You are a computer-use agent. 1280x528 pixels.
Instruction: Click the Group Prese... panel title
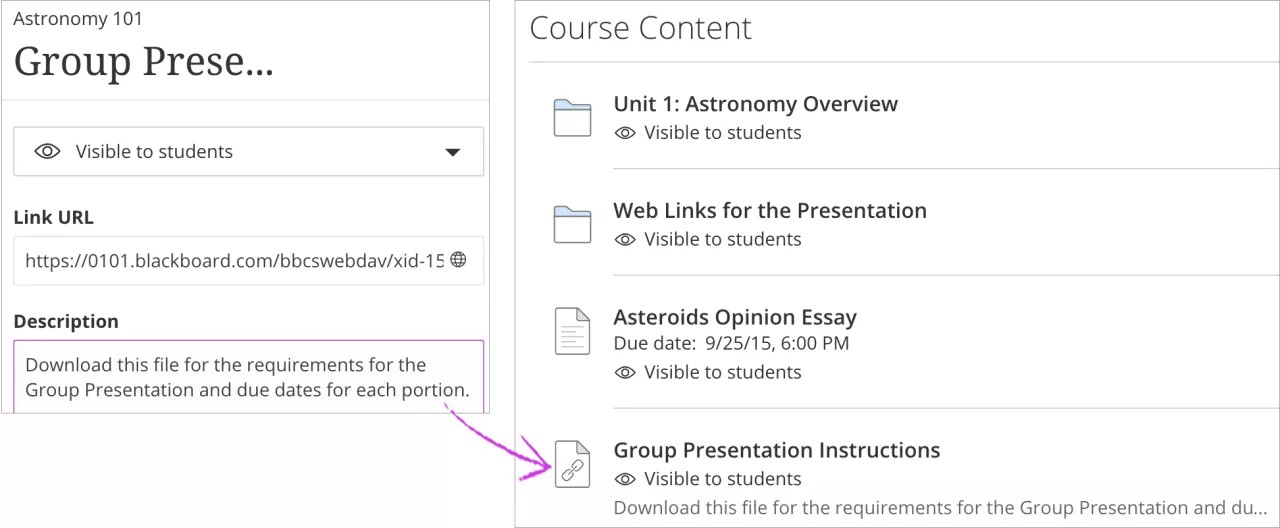point(143,62)
